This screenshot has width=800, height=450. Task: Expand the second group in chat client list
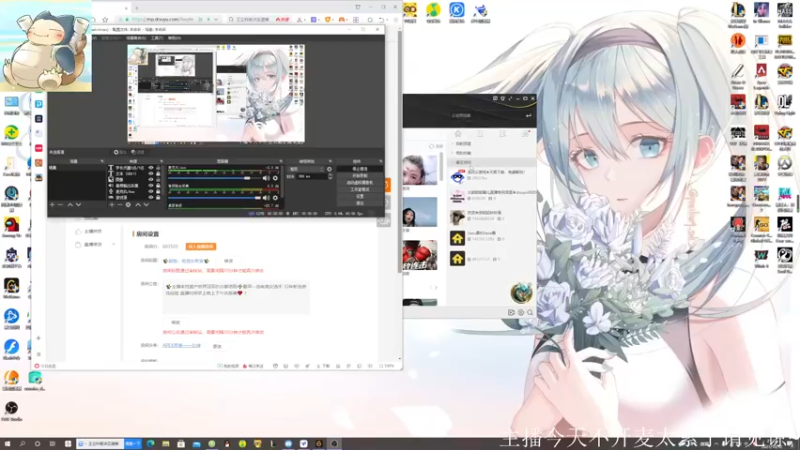click(x=452, y=153)
